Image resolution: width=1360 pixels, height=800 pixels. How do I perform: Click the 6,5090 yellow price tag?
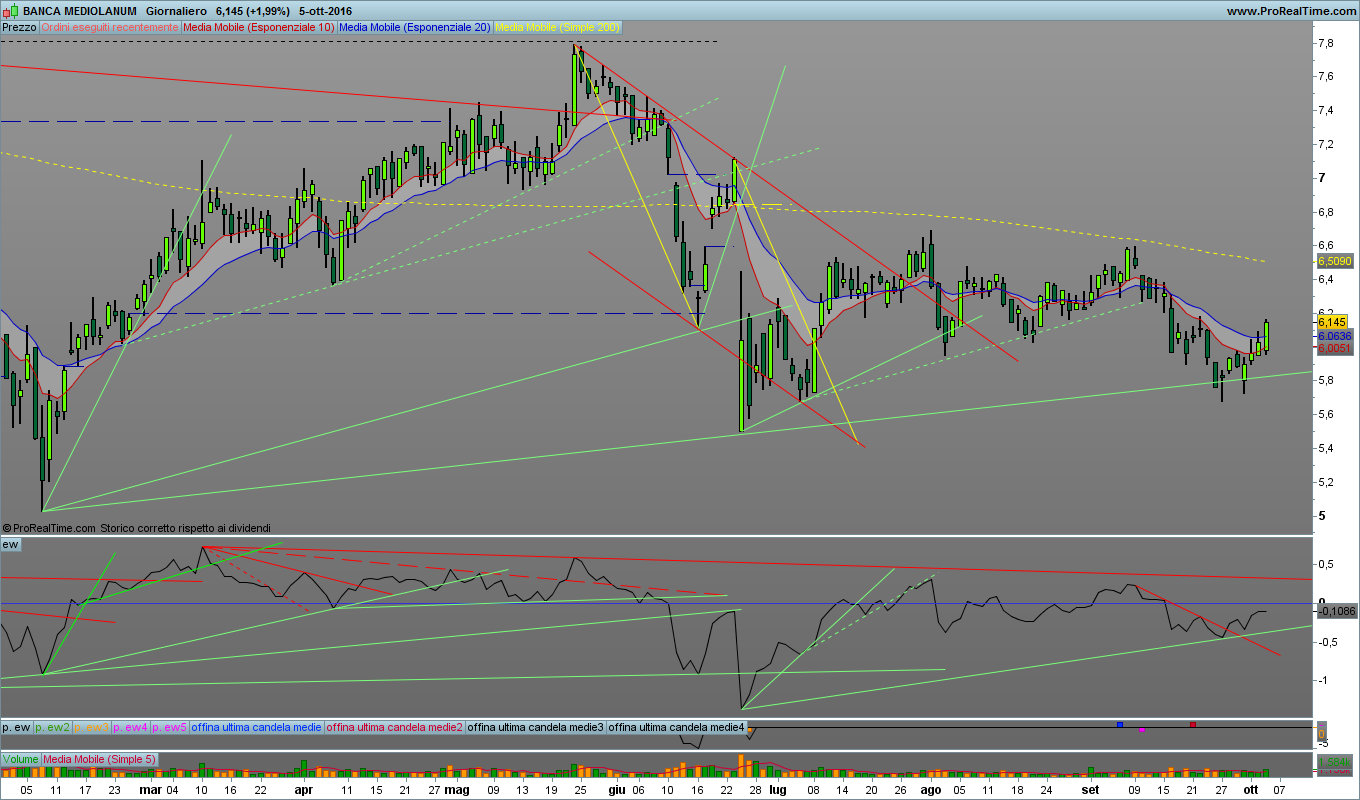[1334, 261]
